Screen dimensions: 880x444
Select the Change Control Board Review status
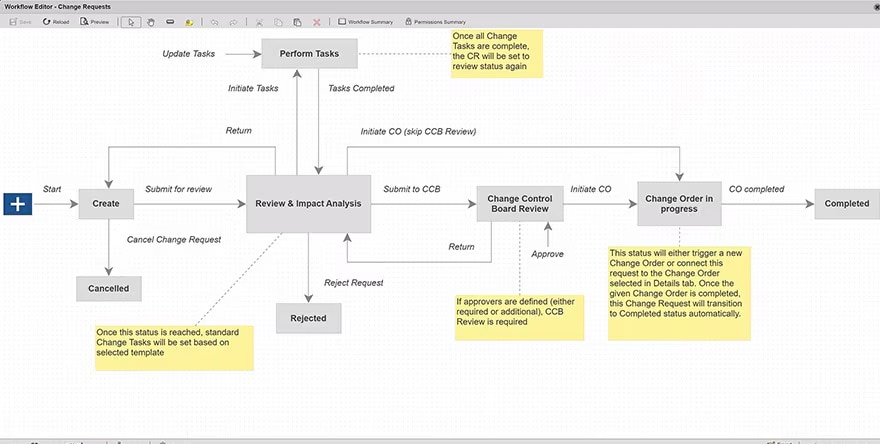(520, 204)
